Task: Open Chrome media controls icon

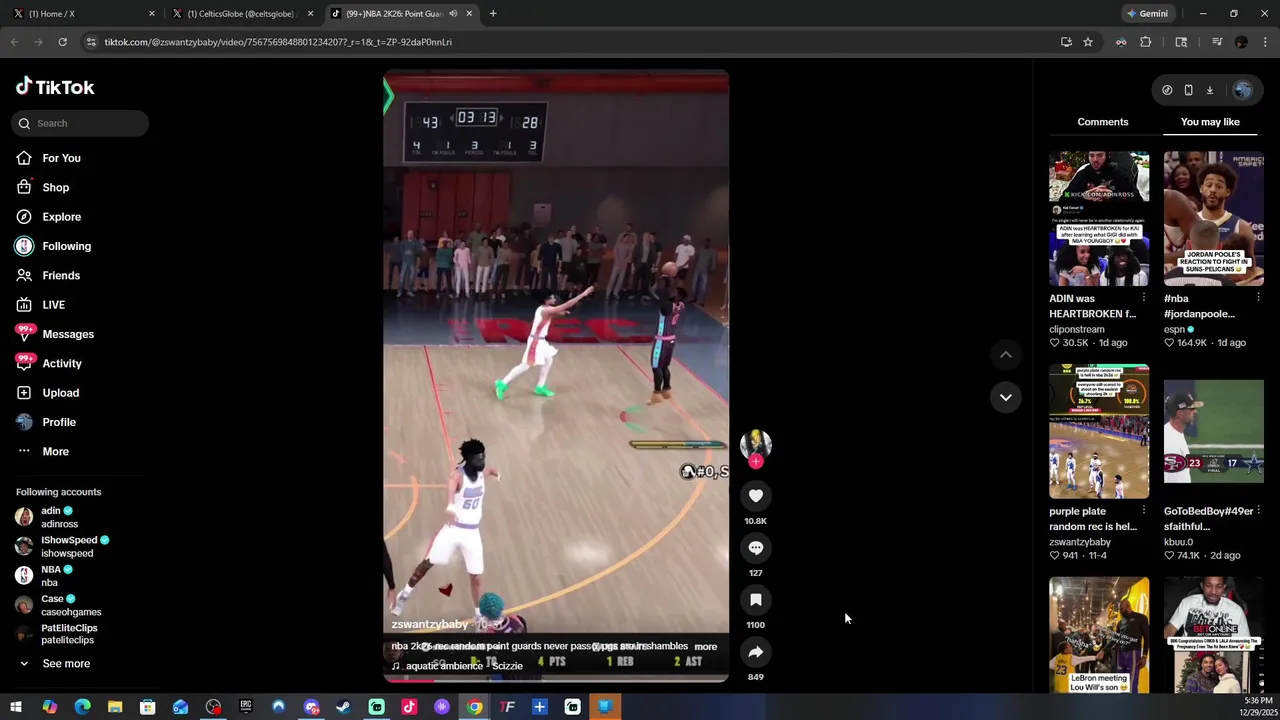Action: pos(1217,42)
